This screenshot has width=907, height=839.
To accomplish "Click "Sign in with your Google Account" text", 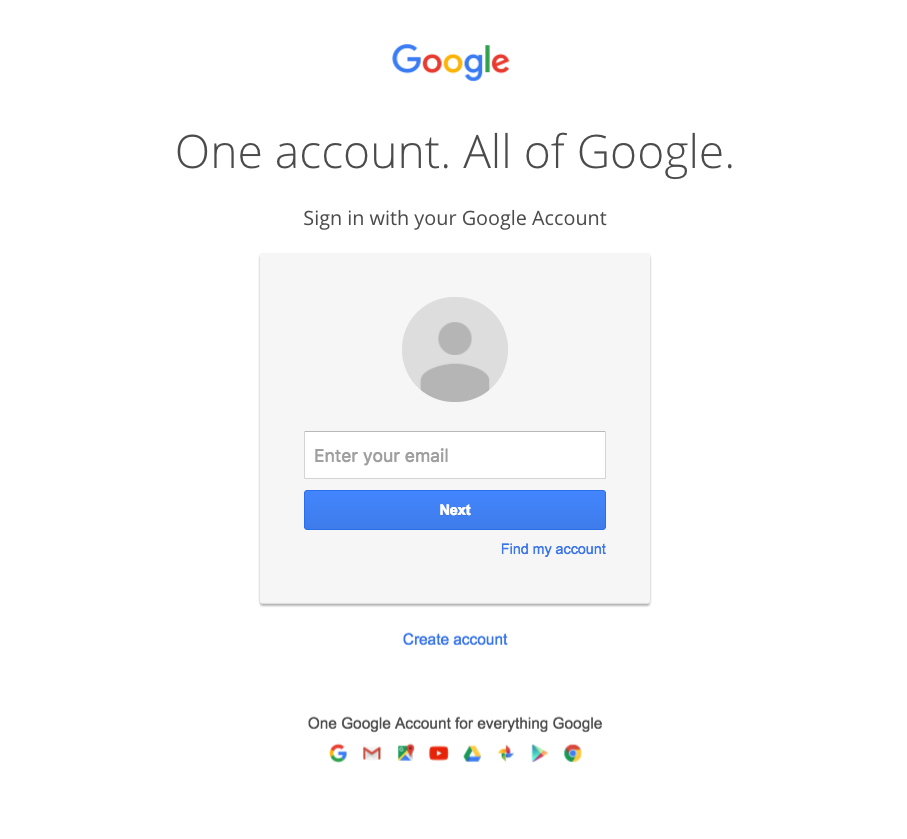I will (455, 219).
